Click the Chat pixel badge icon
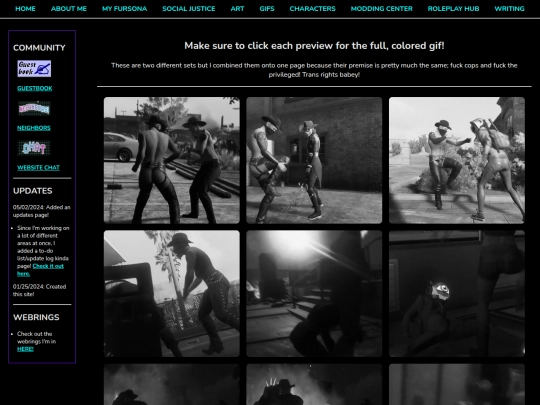The image size is (540, 405). pos(34,148)
